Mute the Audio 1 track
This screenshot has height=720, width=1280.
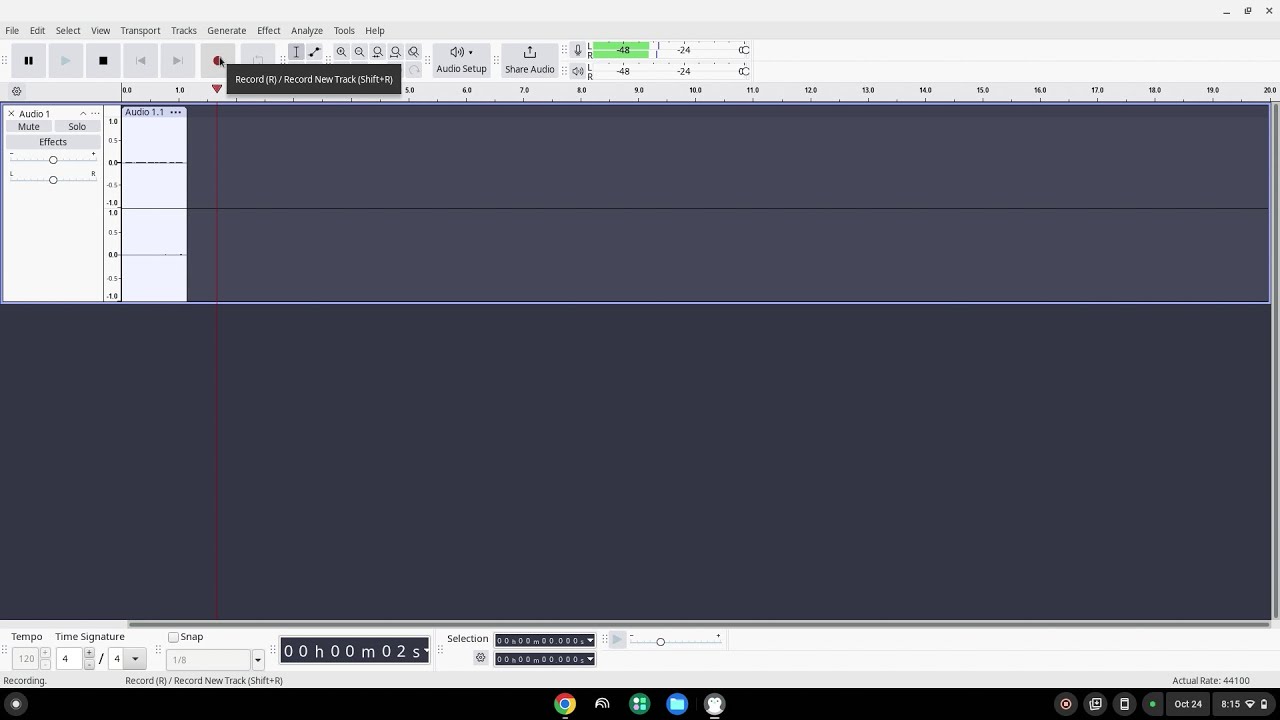click(x=29, y=127)
